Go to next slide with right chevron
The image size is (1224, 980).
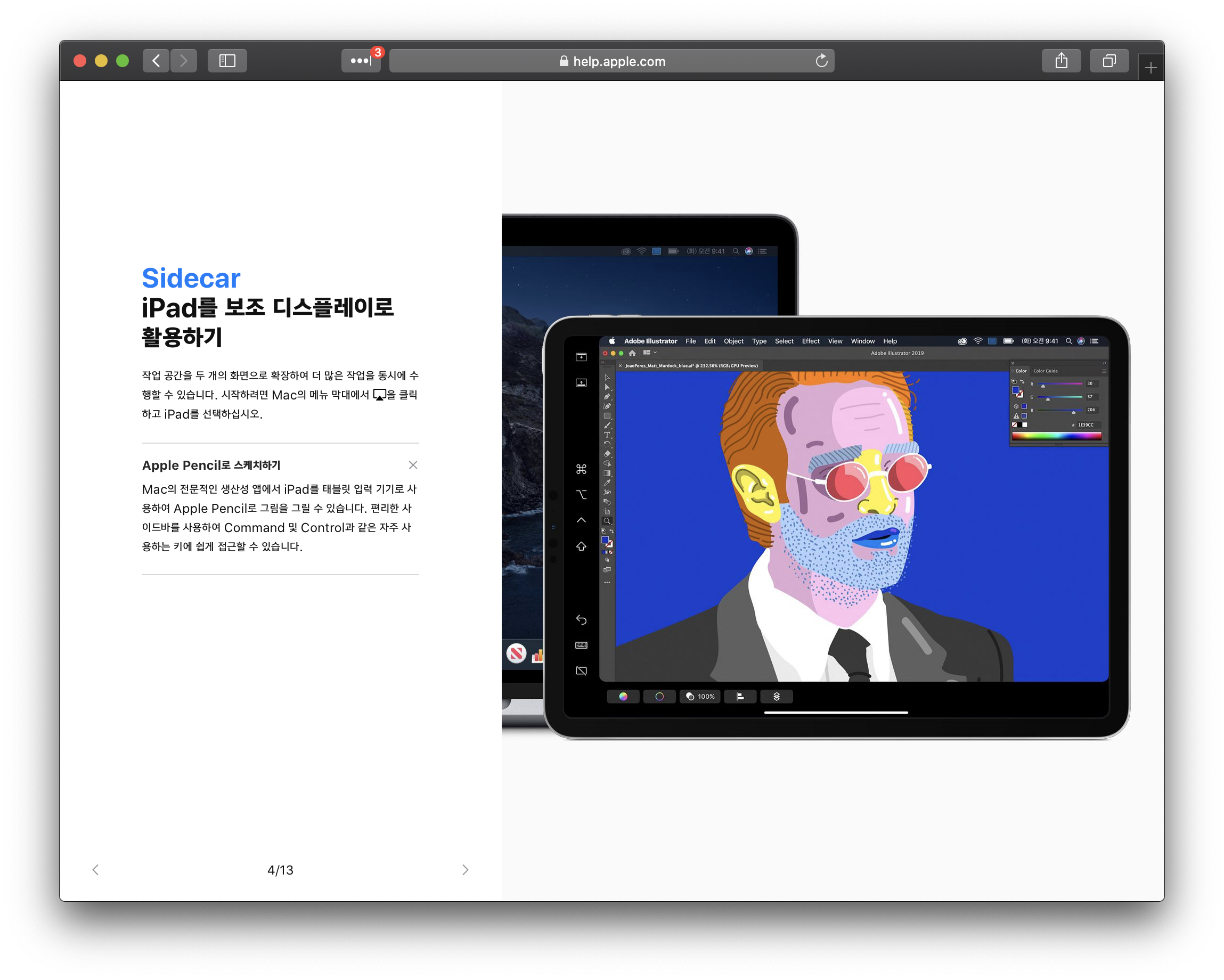[x=465, y=870]
